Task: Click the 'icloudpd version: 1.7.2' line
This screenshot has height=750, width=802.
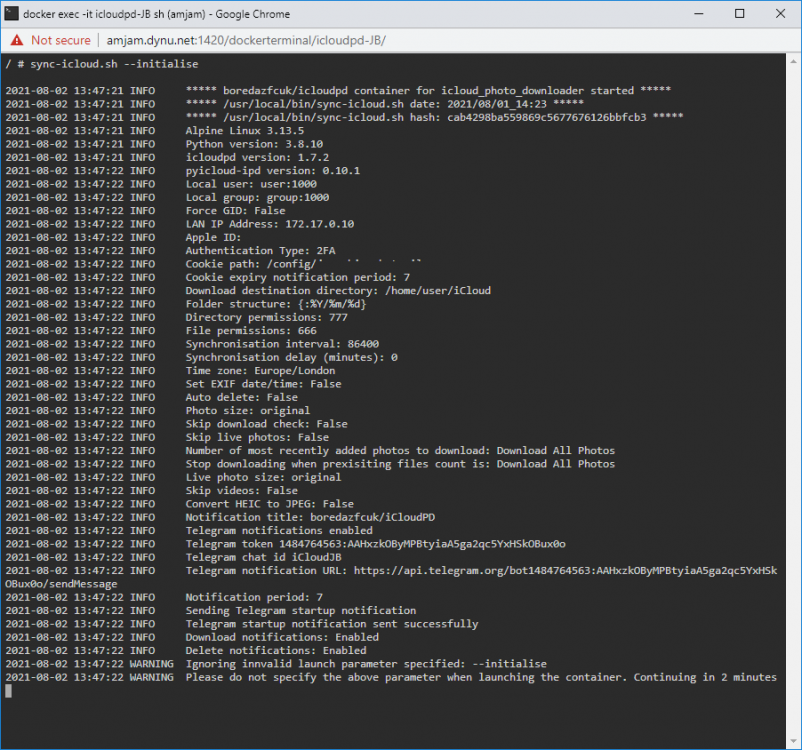Action: tap(257, 157)
